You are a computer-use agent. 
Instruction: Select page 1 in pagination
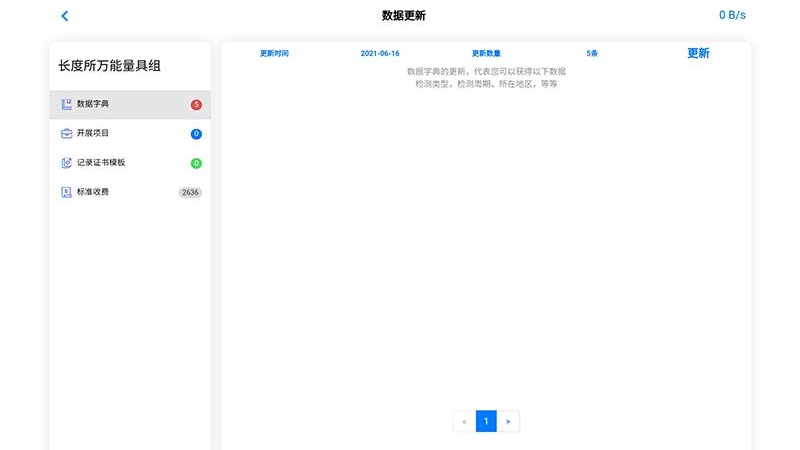(x=486, y=422)
